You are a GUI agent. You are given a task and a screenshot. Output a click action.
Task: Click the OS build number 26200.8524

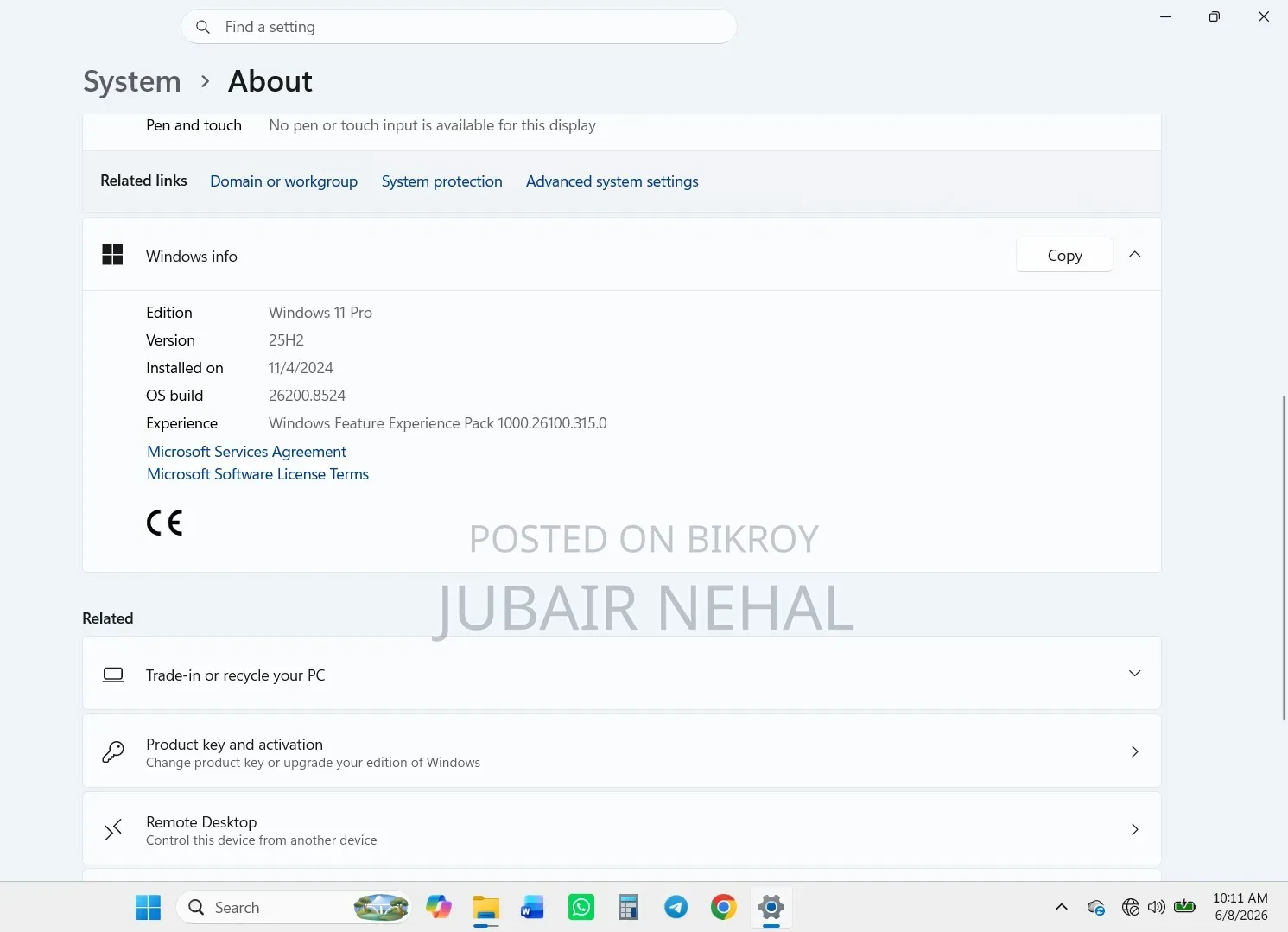307,396
